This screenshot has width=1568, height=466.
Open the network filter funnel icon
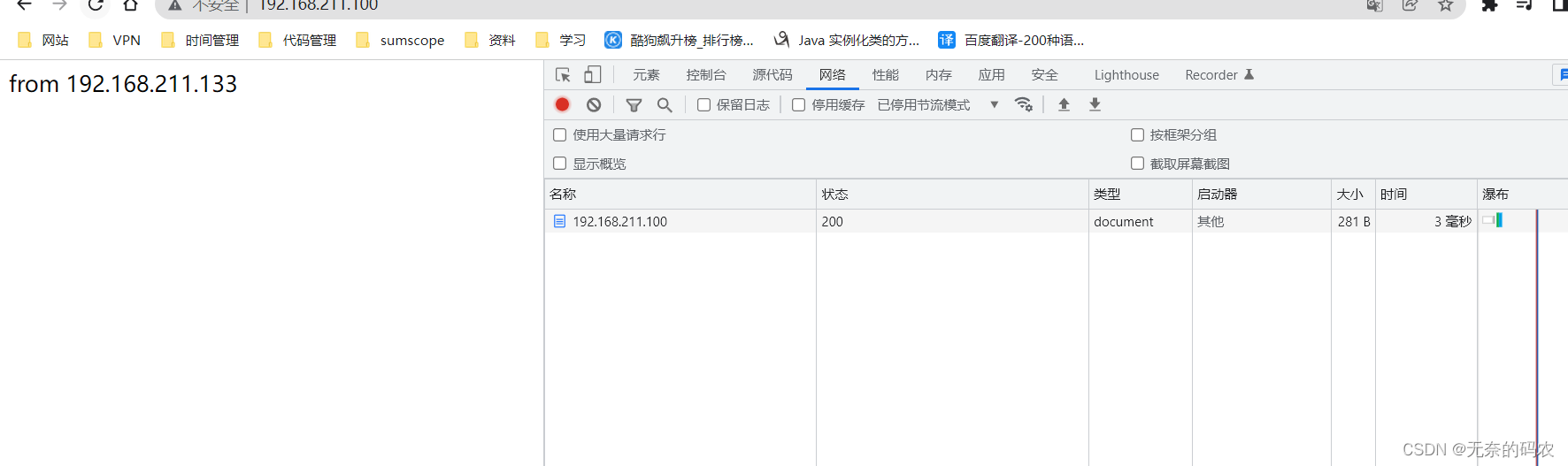point(634,105)
